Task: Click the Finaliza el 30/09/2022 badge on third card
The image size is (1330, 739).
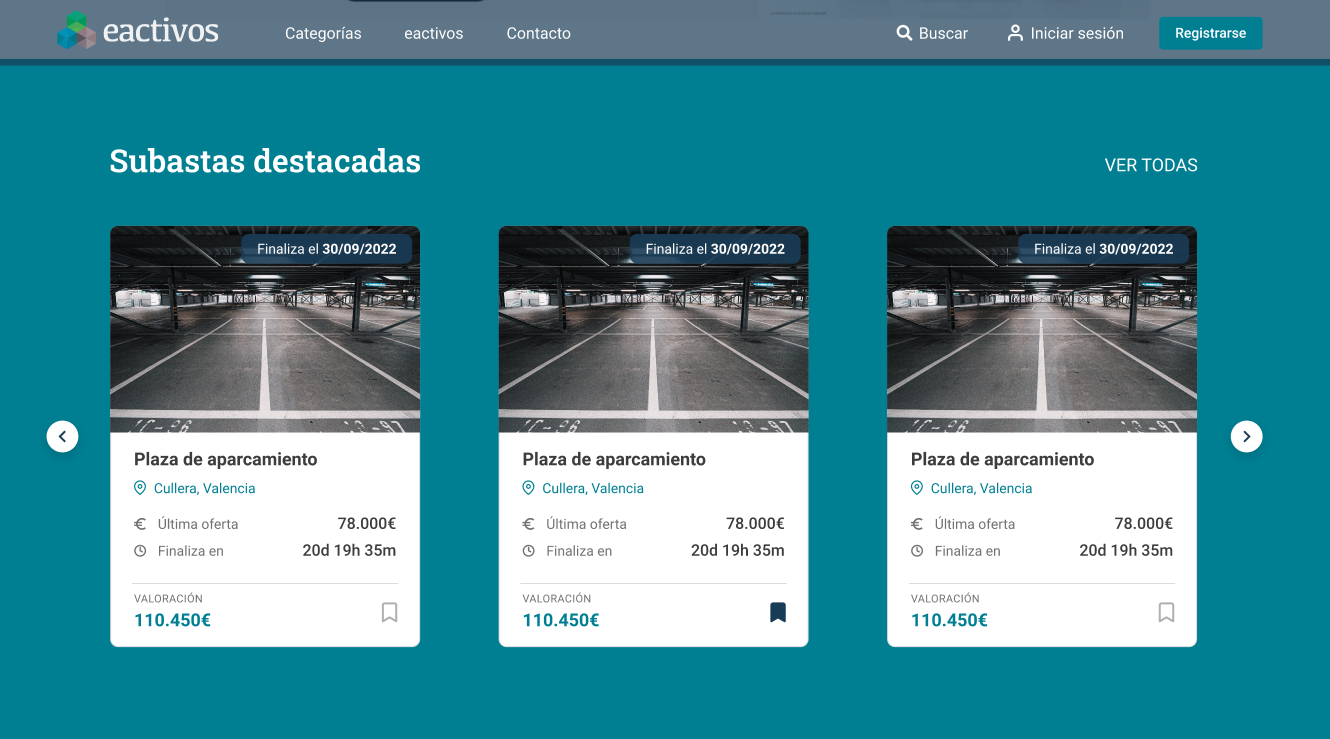Action: [1103, 249]
